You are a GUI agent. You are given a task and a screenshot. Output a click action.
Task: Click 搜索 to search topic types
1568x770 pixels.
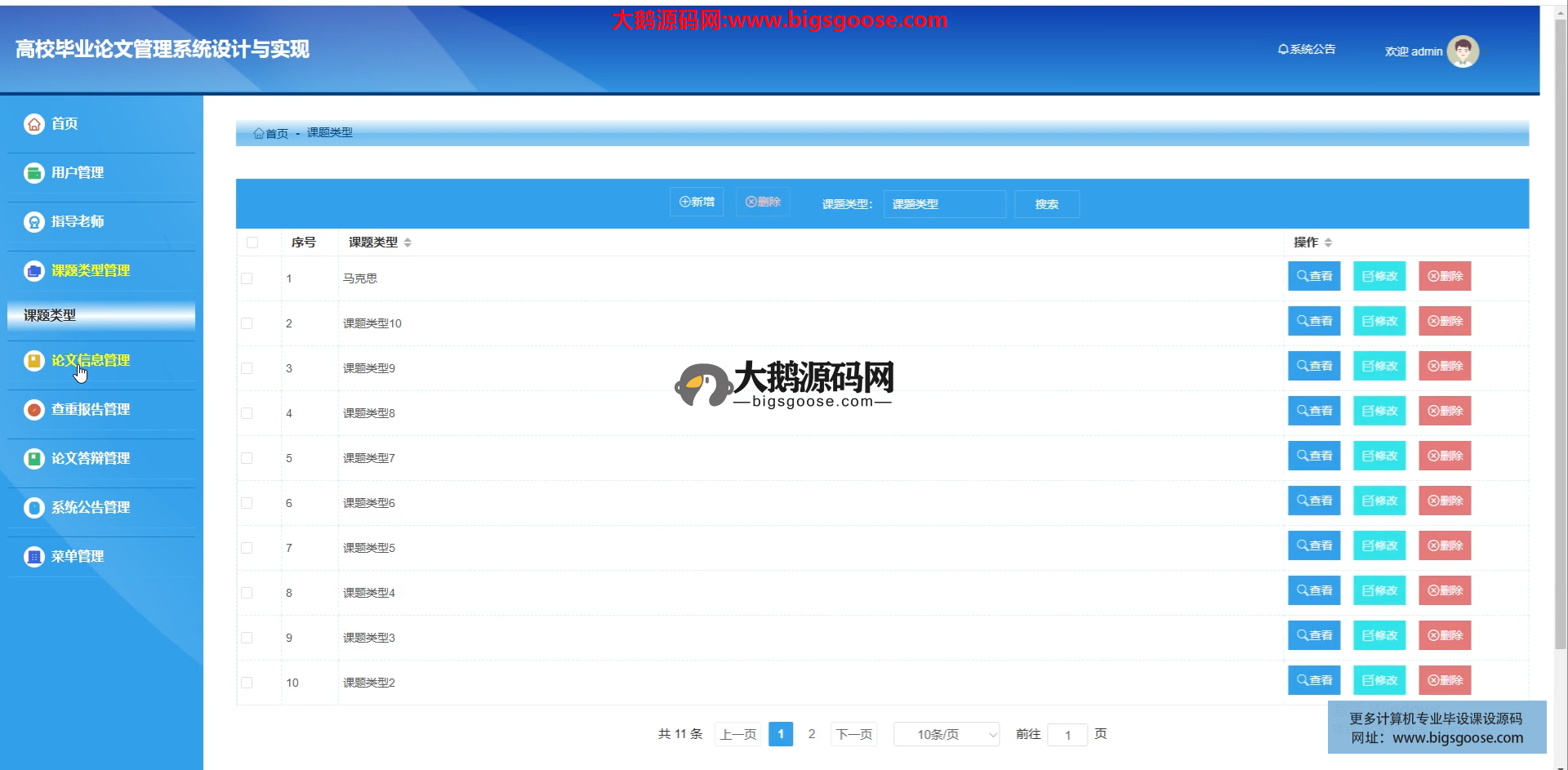(1046, 204)
